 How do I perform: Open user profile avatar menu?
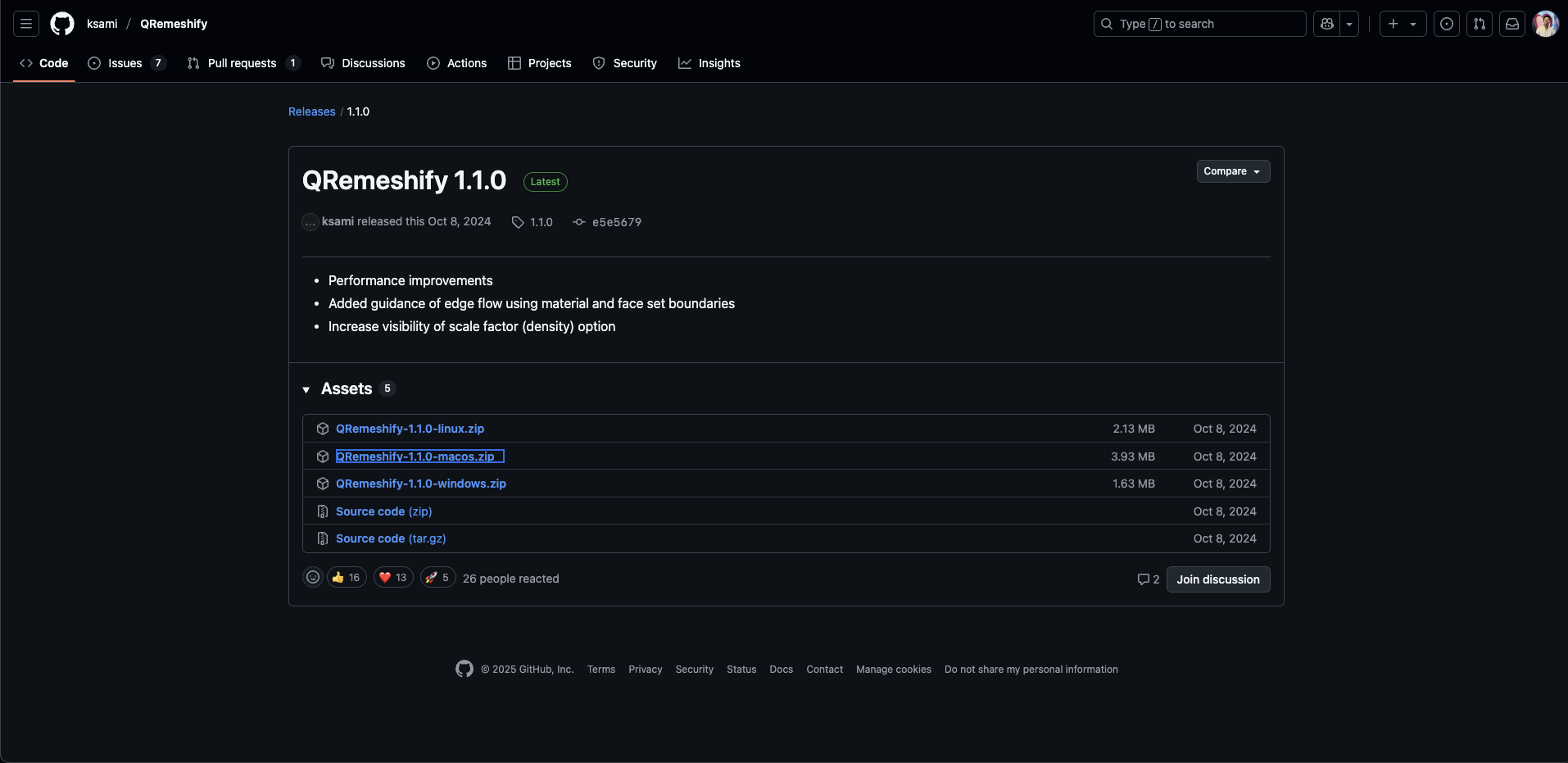click(1545, 24)
